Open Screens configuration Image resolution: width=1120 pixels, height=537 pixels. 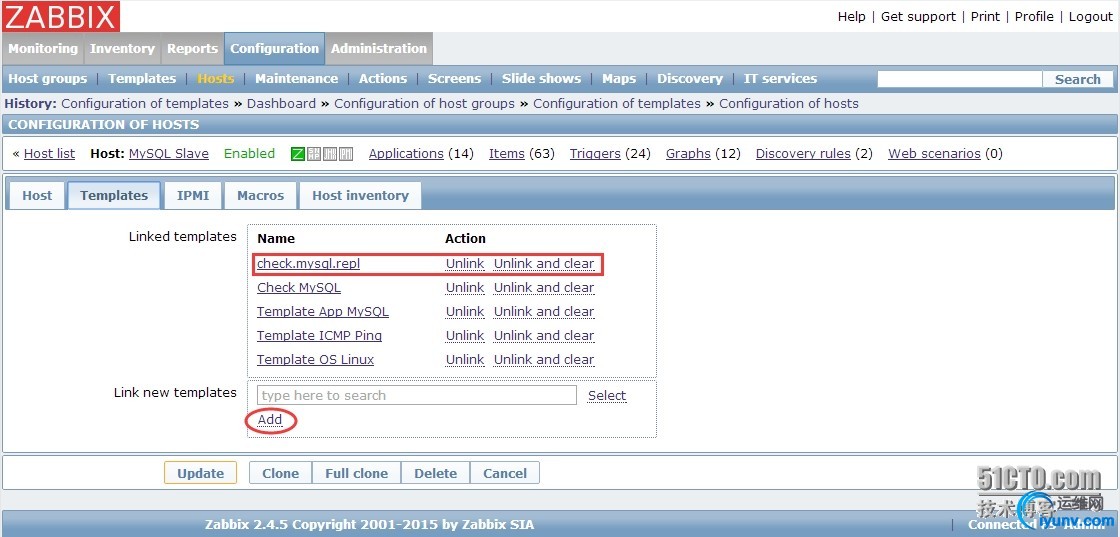click(454, 79)
